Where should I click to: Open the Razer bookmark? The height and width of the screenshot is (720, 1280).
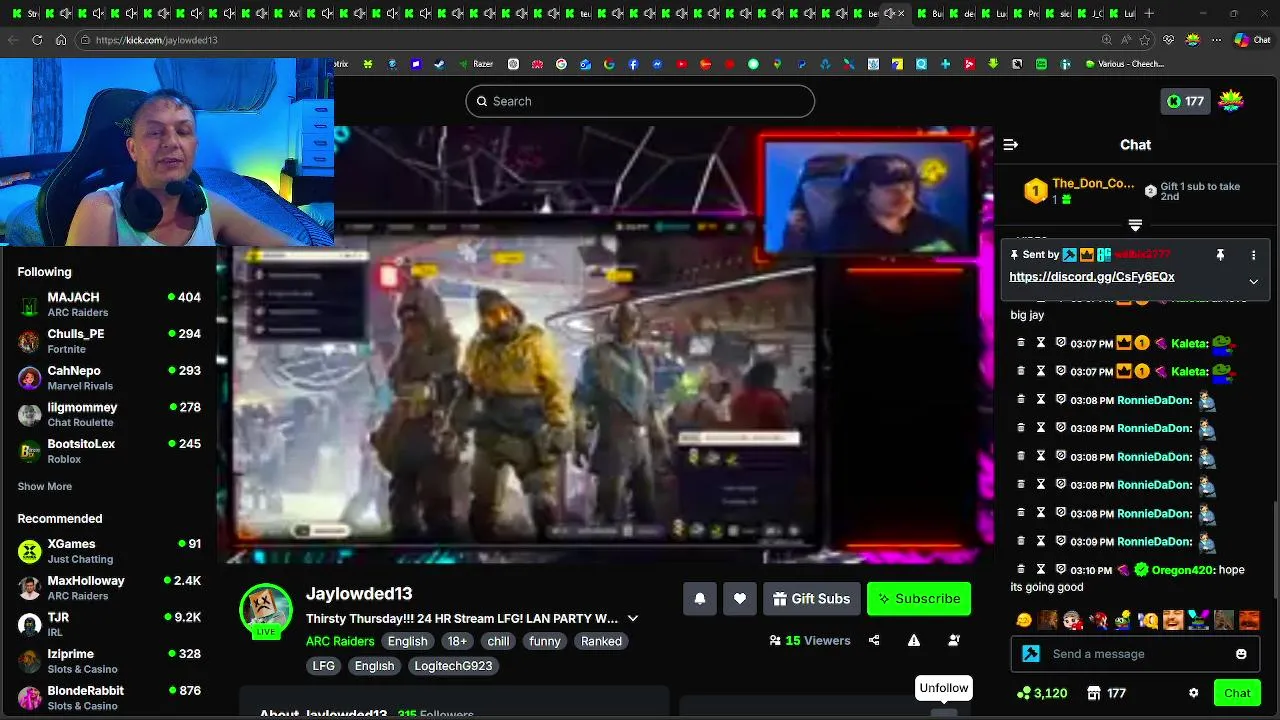click(x=475, y=64)
